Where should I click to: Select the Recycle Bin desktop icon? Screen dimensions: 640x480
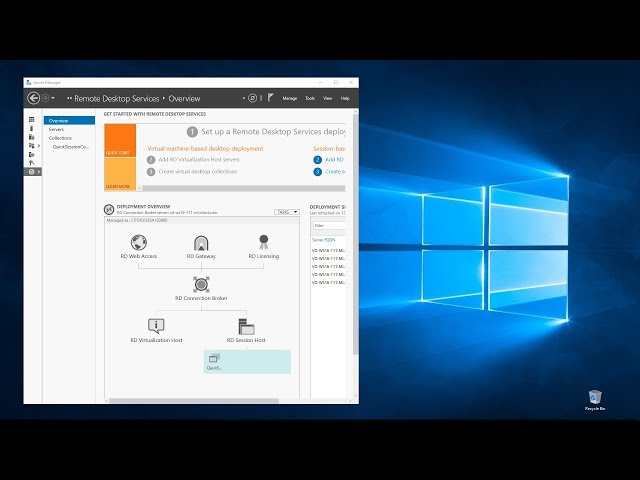click(x=595, y=400)
